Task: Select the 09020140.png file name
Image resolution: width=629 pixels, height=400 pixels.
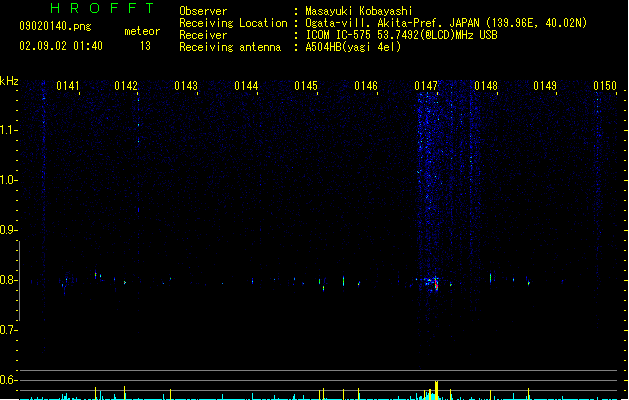Action: tap(55, 26)
